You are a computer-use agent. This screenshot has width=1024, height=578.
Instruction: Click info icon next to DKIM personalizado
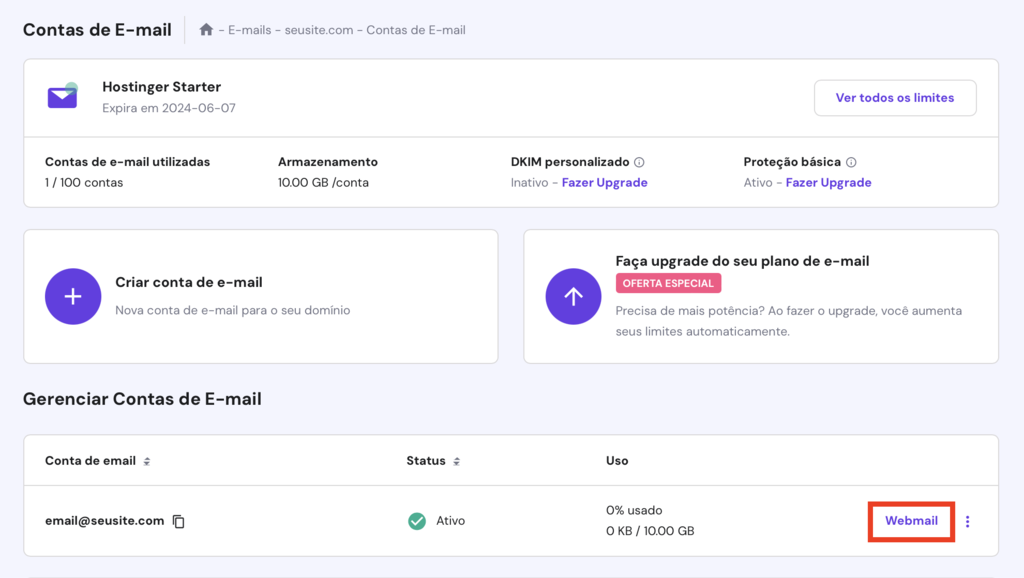click(x=639, y=162)
